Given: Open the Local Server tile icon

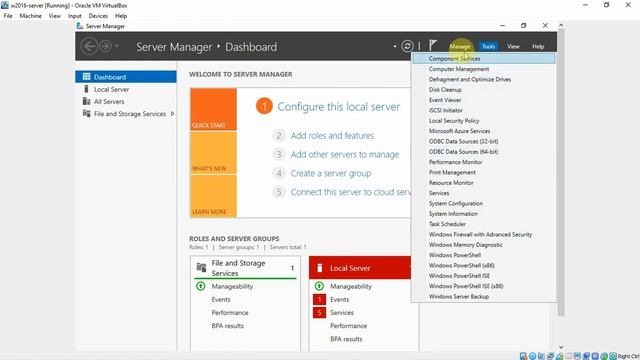Looking at the screenshot, I should click(320, 268).
